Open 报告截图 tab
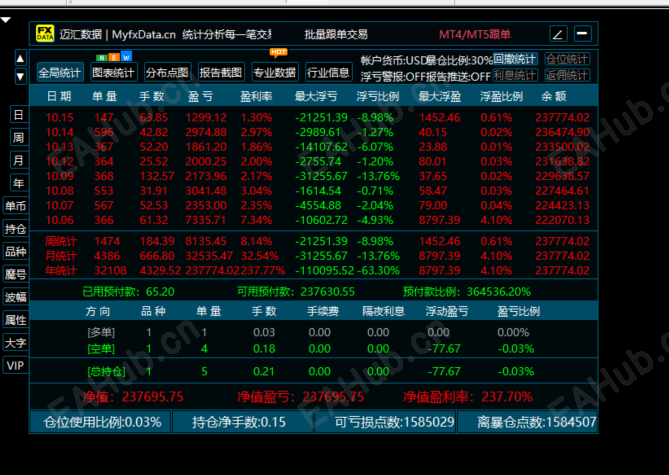This screenshot has width=669, height=475. coord(221,73)
